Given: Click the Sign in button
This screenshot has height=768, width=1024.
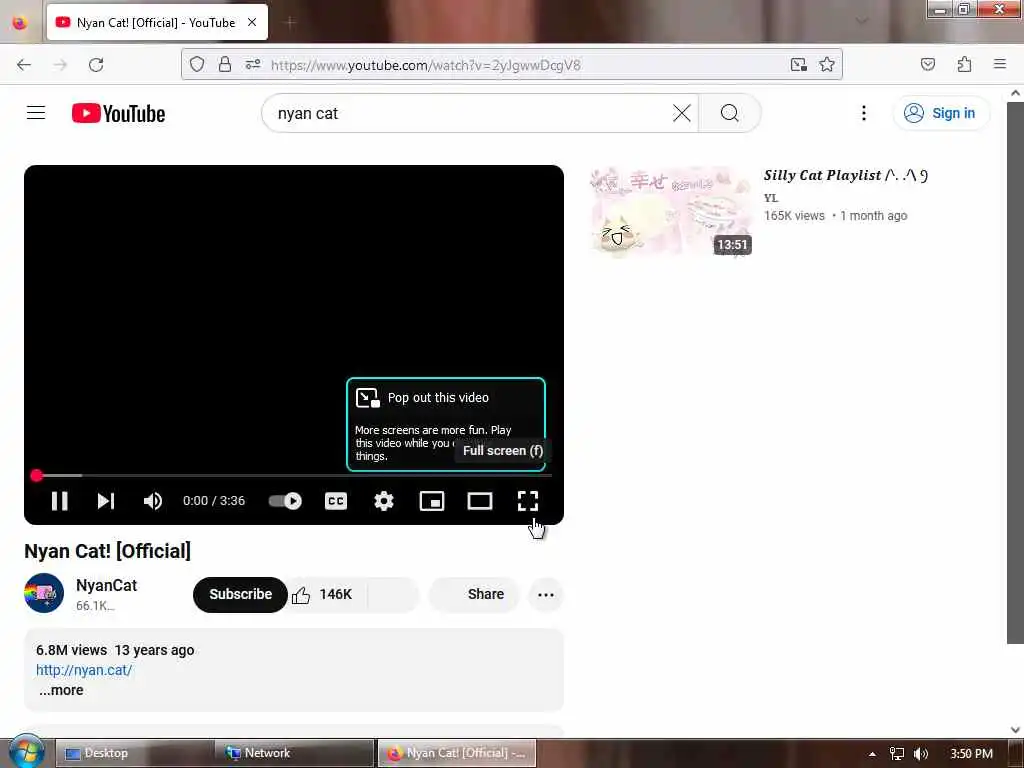Looking at the screenshot, I should coord(940,113).
